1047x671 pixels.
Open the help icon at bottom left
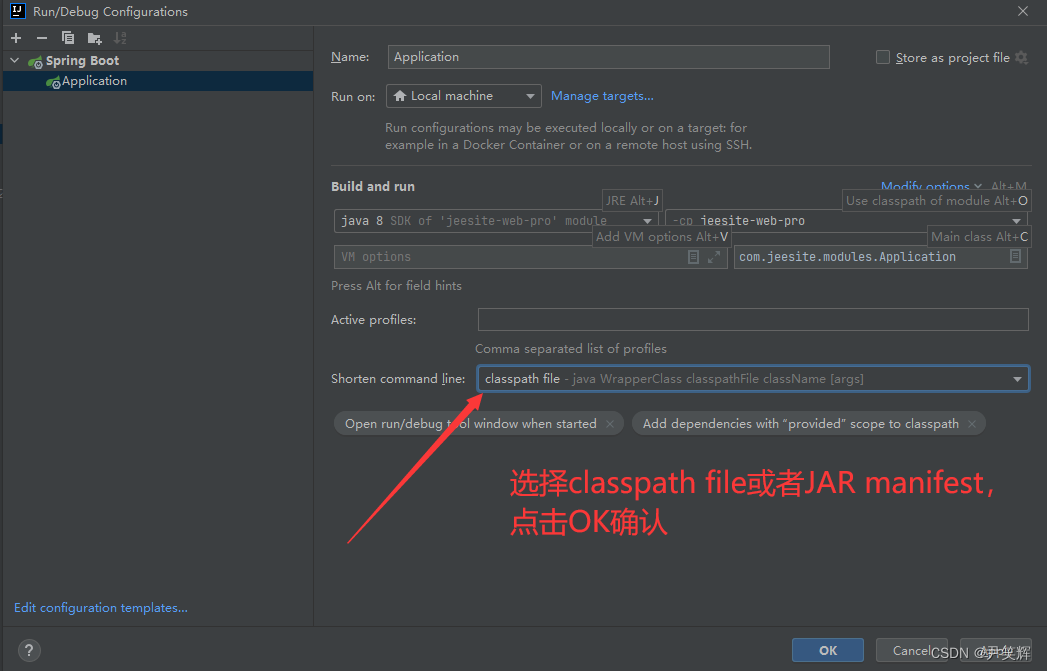(x=28, y=650)
